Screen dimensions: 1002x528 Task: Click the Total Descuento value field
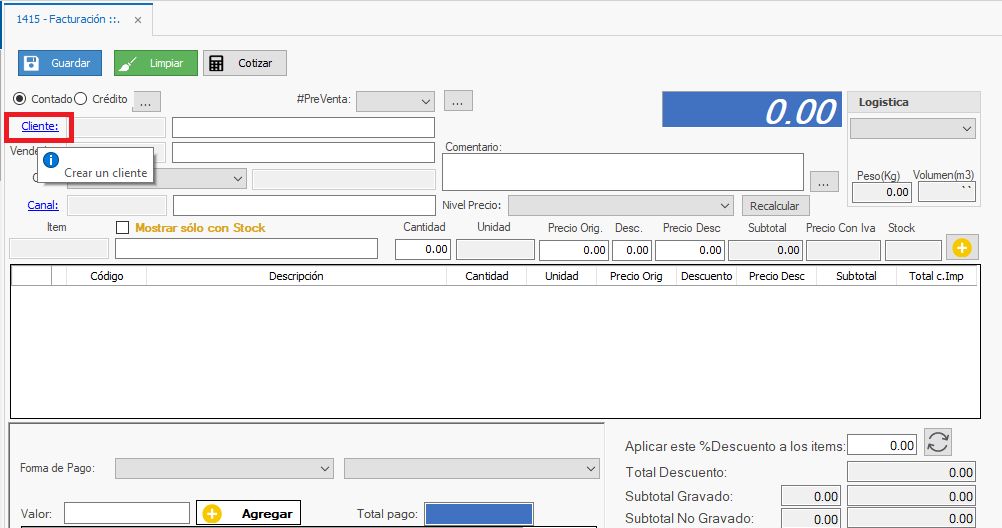(x=911, y=472)
